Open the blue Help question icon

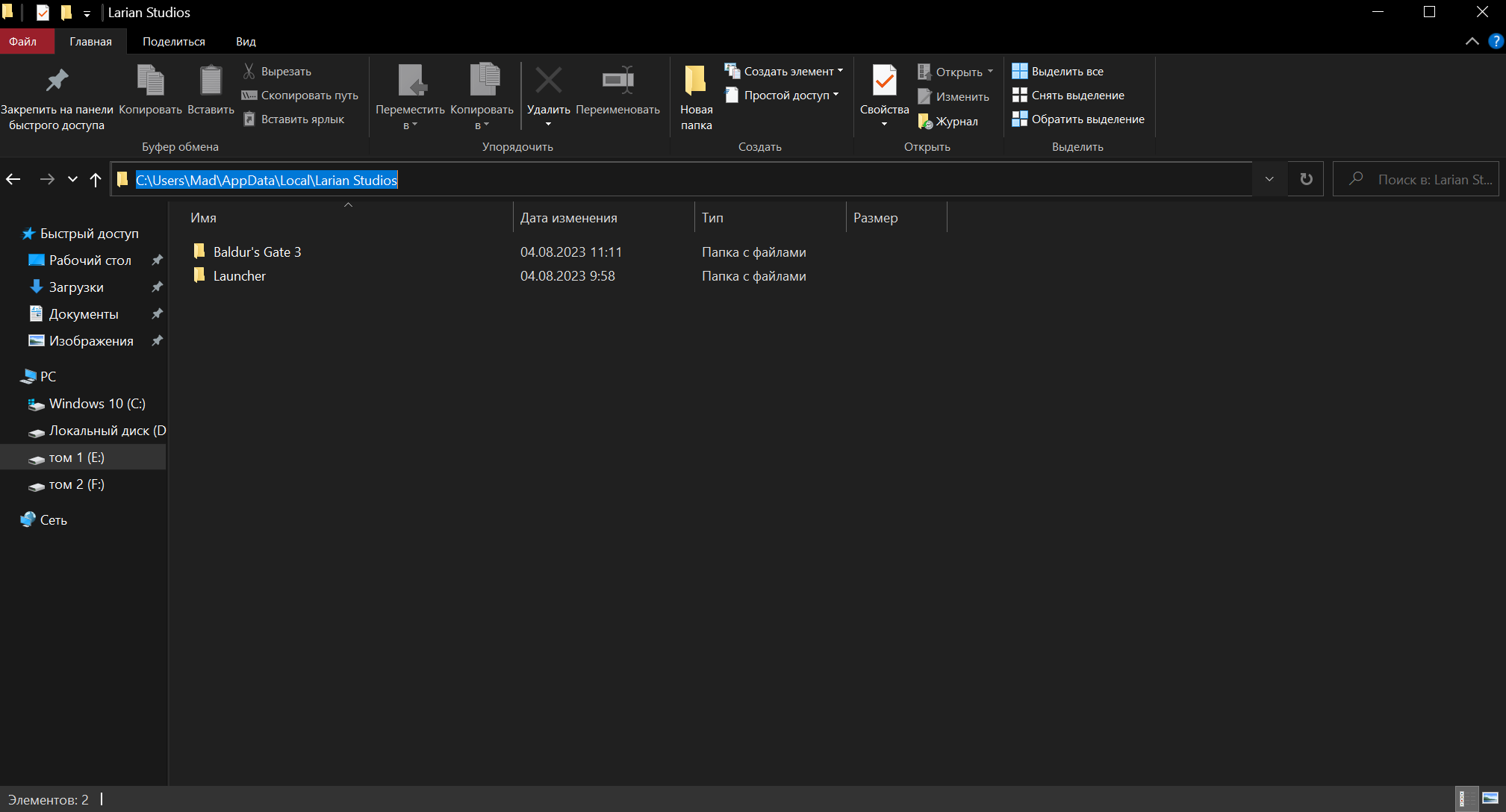tap(1496, 41)
